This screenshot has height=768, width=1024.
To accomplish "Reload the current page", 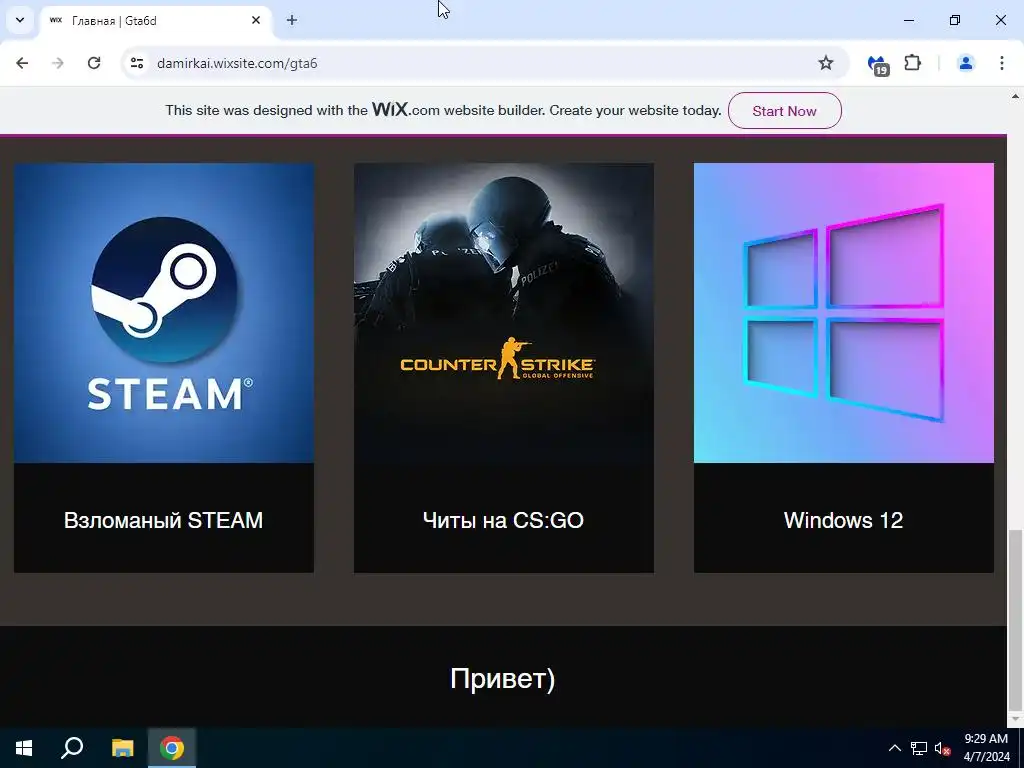I will (94, 63).
